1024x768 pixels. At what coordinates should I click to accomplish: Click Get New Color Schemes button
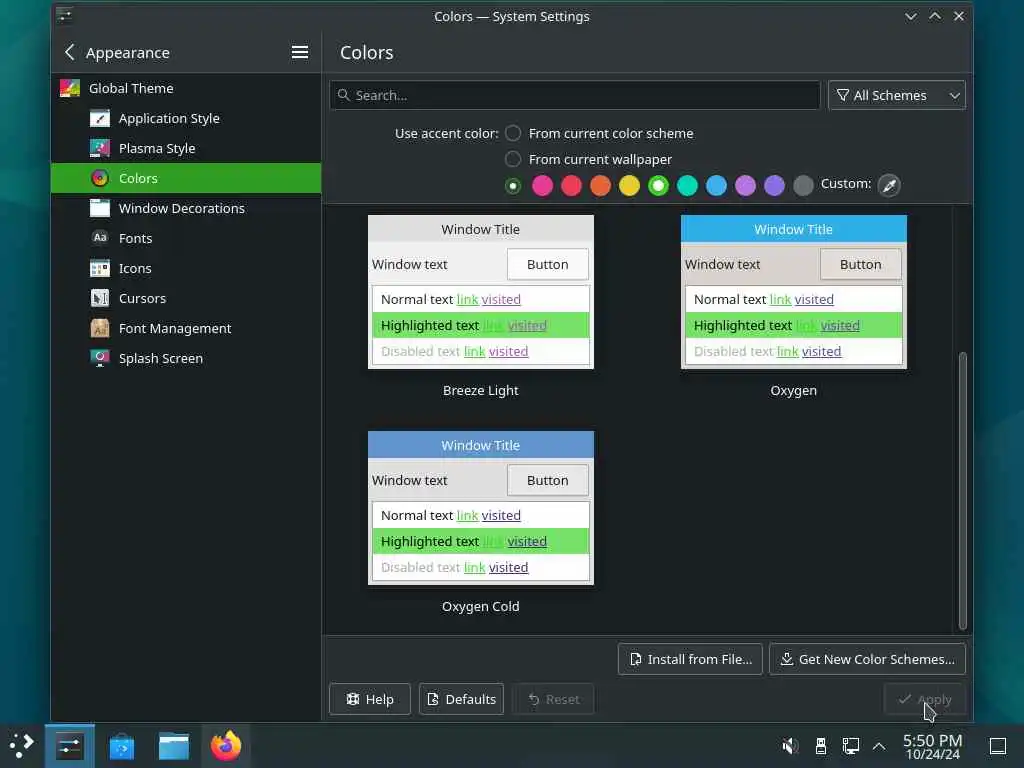(x=867, y=660)
